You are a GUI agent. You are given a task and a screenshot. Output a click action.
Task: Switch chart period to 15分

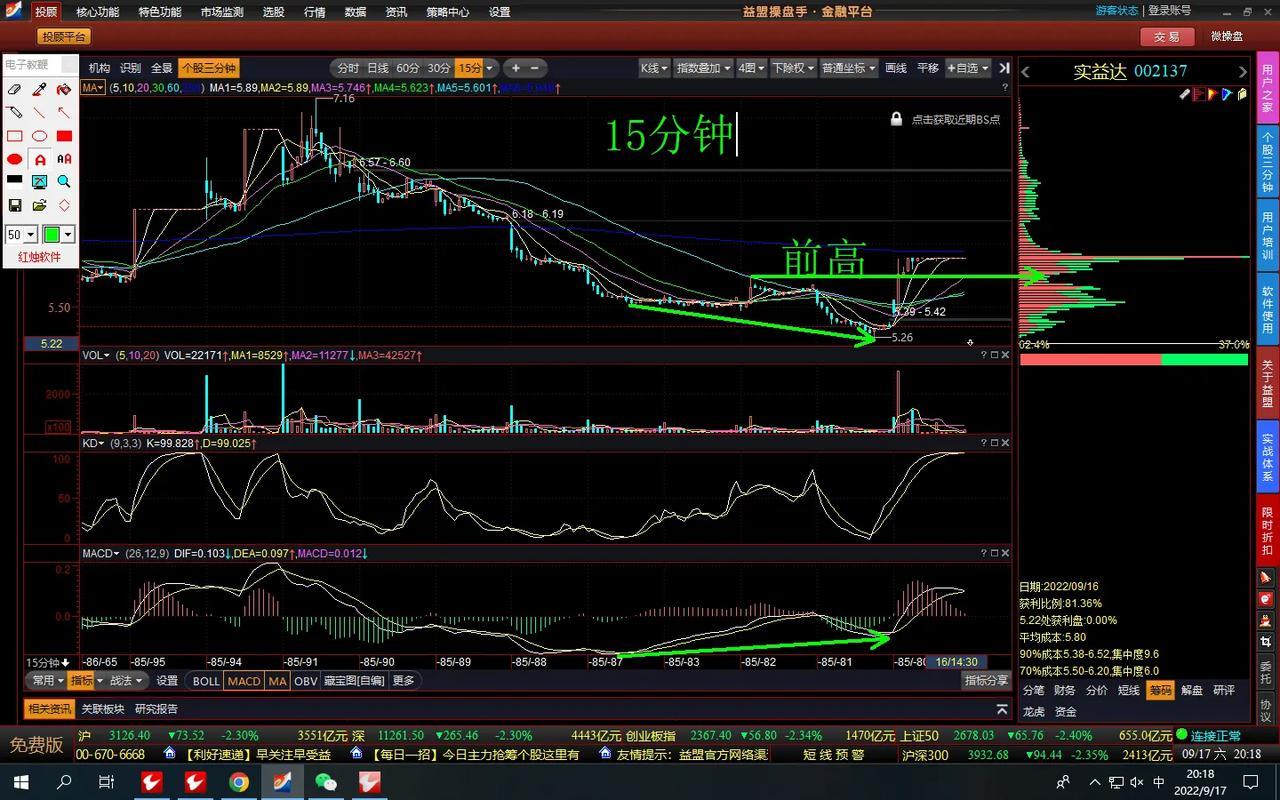tap(470, 68)
